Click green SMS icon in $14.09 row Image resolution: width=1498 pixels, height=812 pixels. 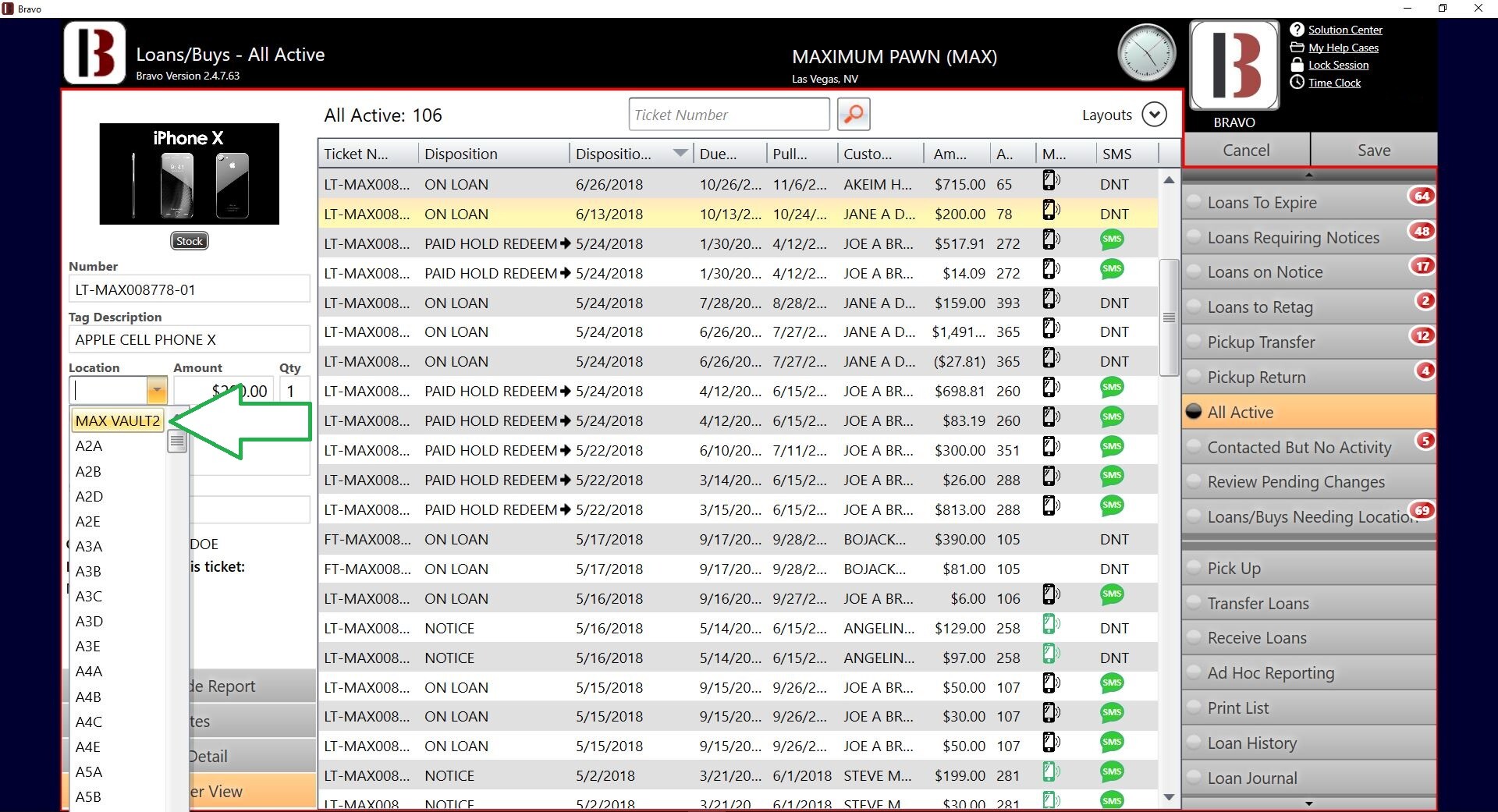[1112, 269]
